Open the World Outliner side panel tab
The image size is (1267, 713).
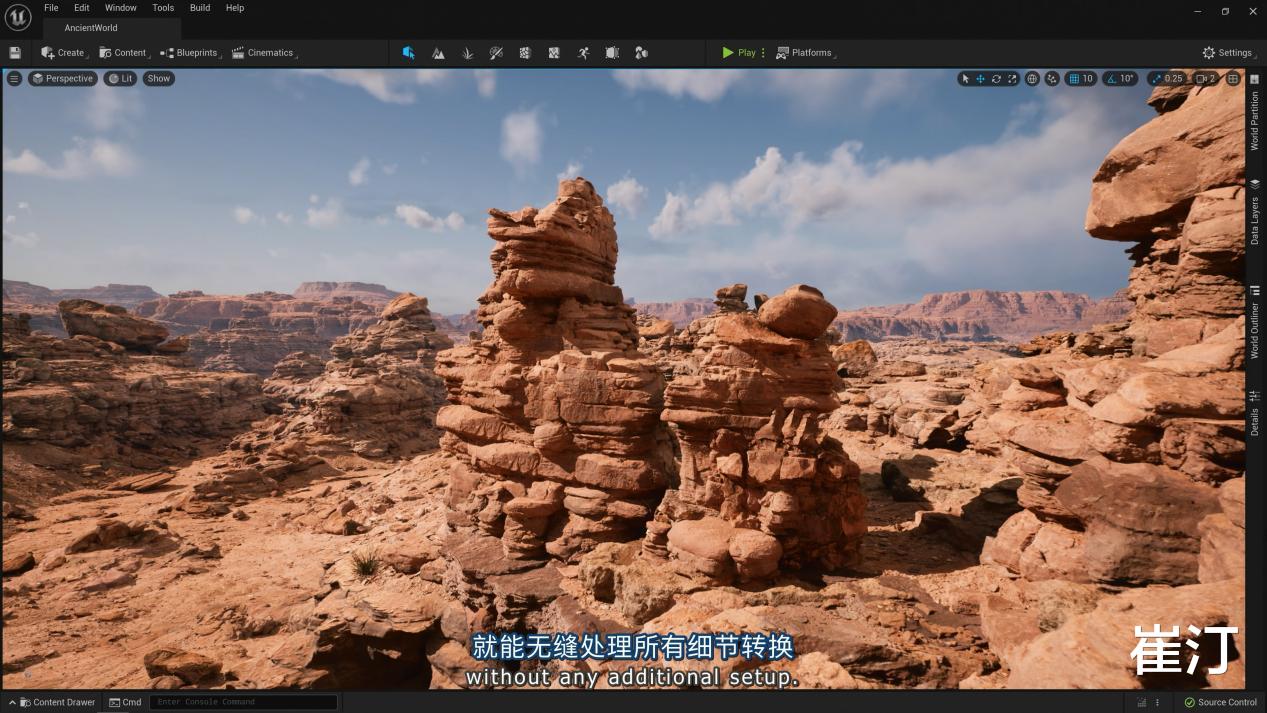(1255, 323)
